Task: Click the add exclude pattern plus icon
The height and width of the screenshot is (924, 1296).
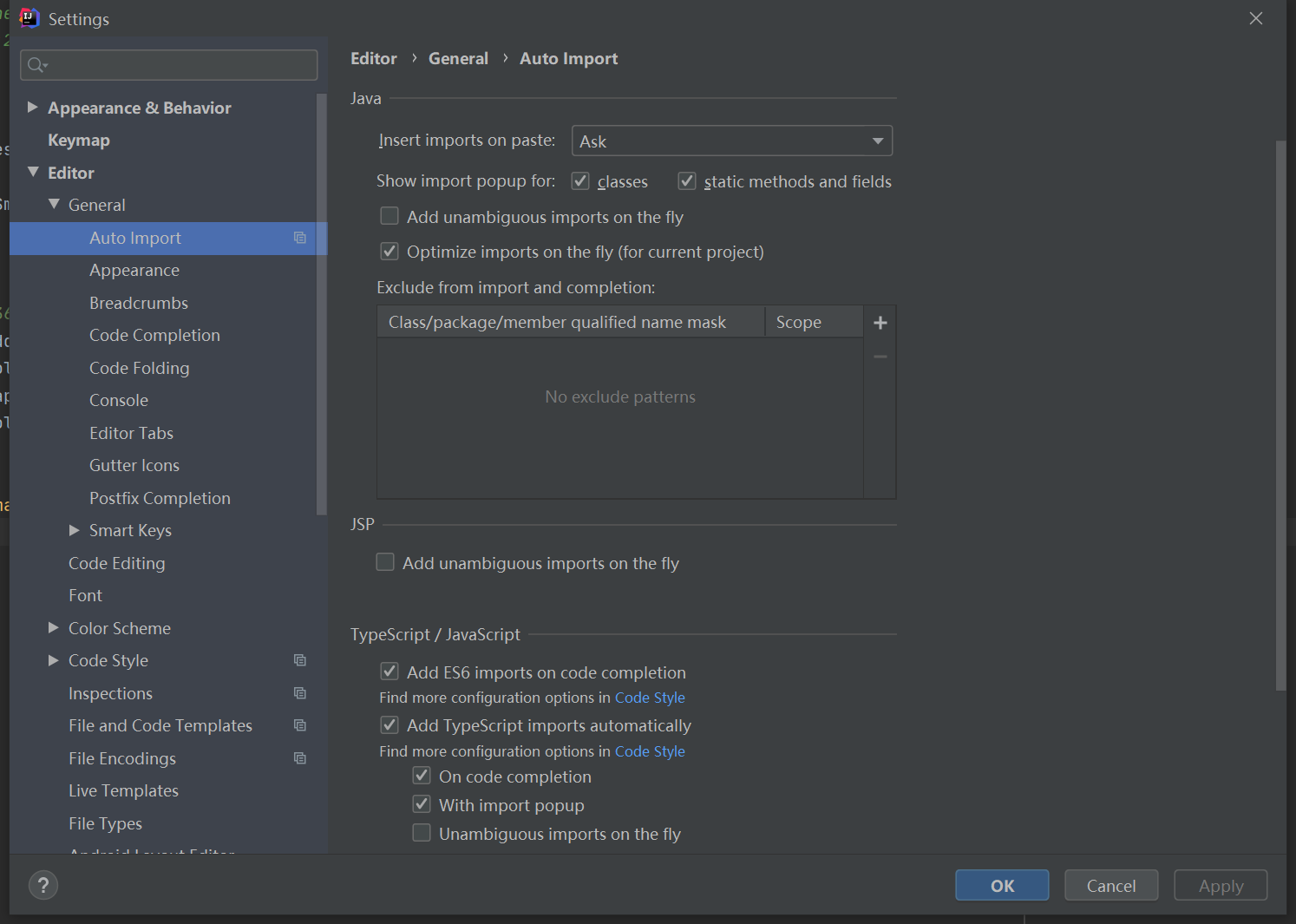Action: point(880,323)
